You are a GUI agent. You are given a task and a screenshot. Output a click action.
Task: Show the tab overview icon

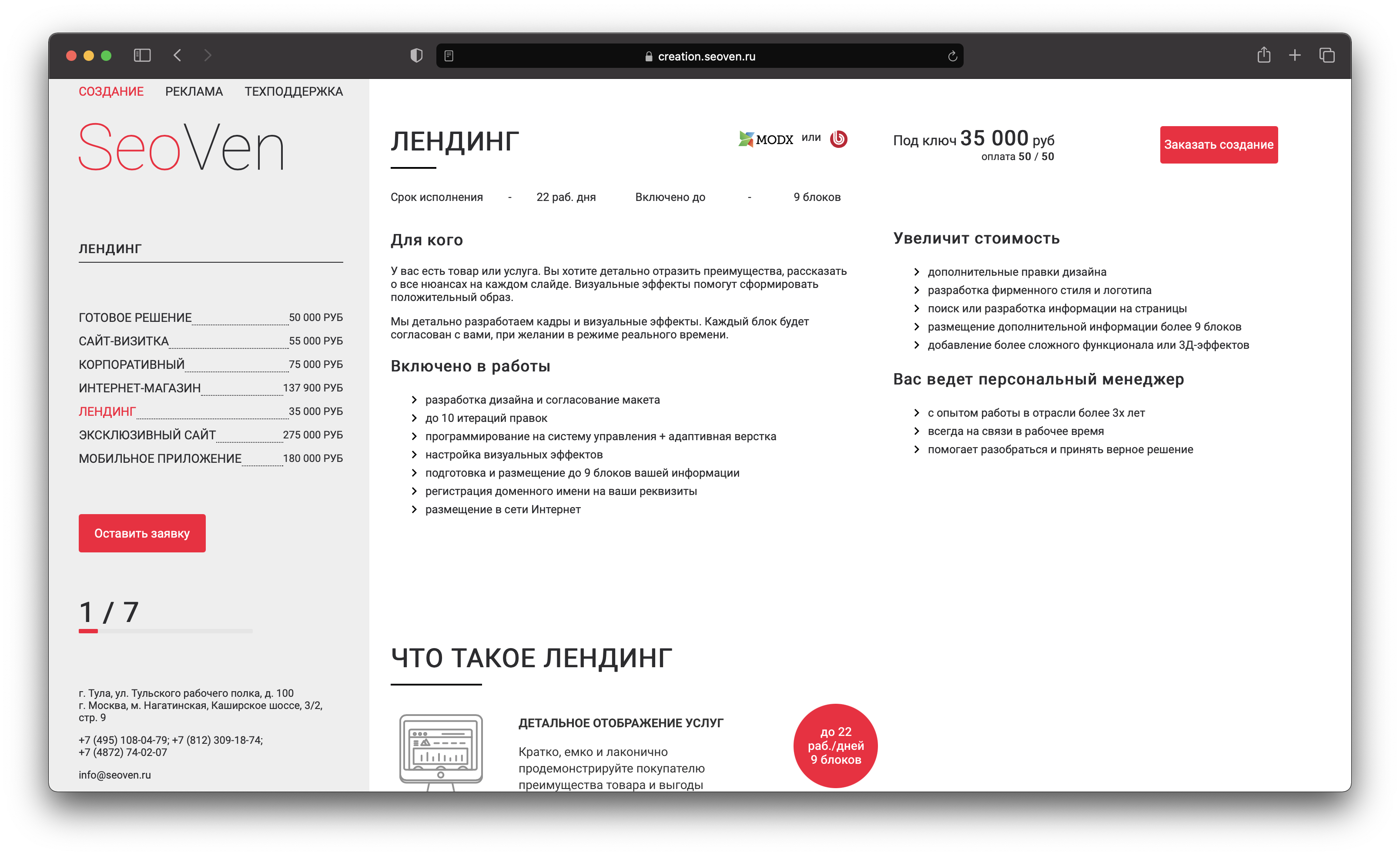1327,55
